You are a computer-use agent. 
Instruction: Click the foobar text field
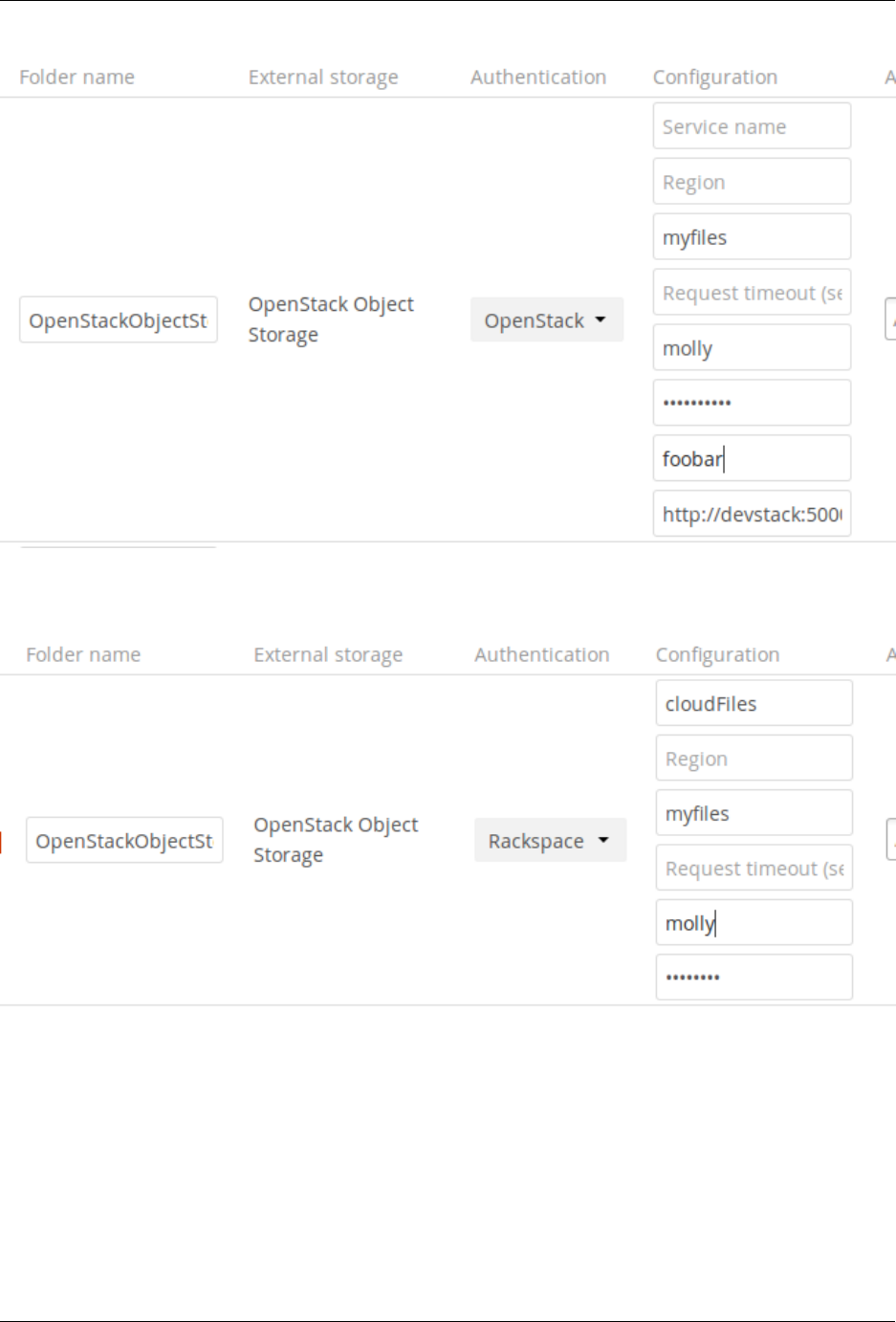[x=752, y=458]
